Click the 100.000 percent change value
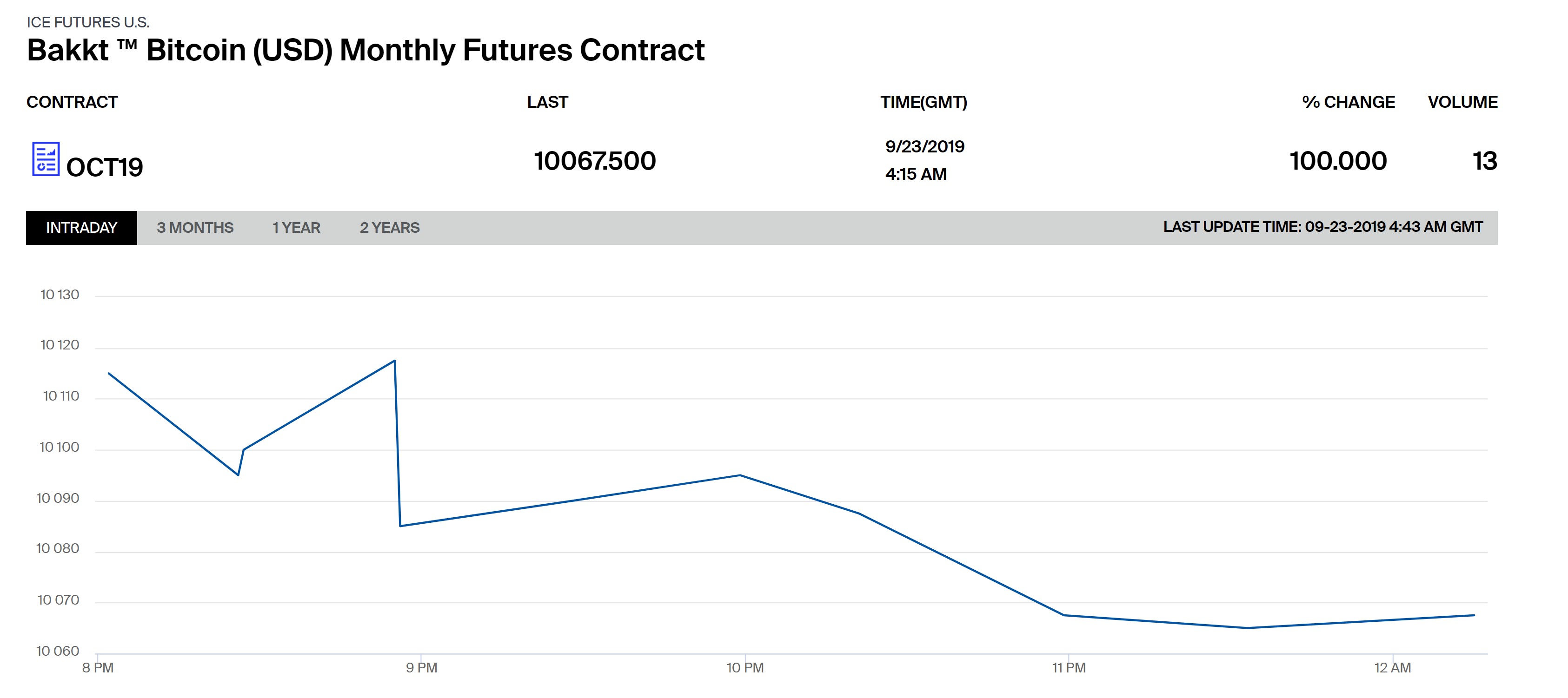The width and height of the screenshot is (1568, 698). [1338, 161]
